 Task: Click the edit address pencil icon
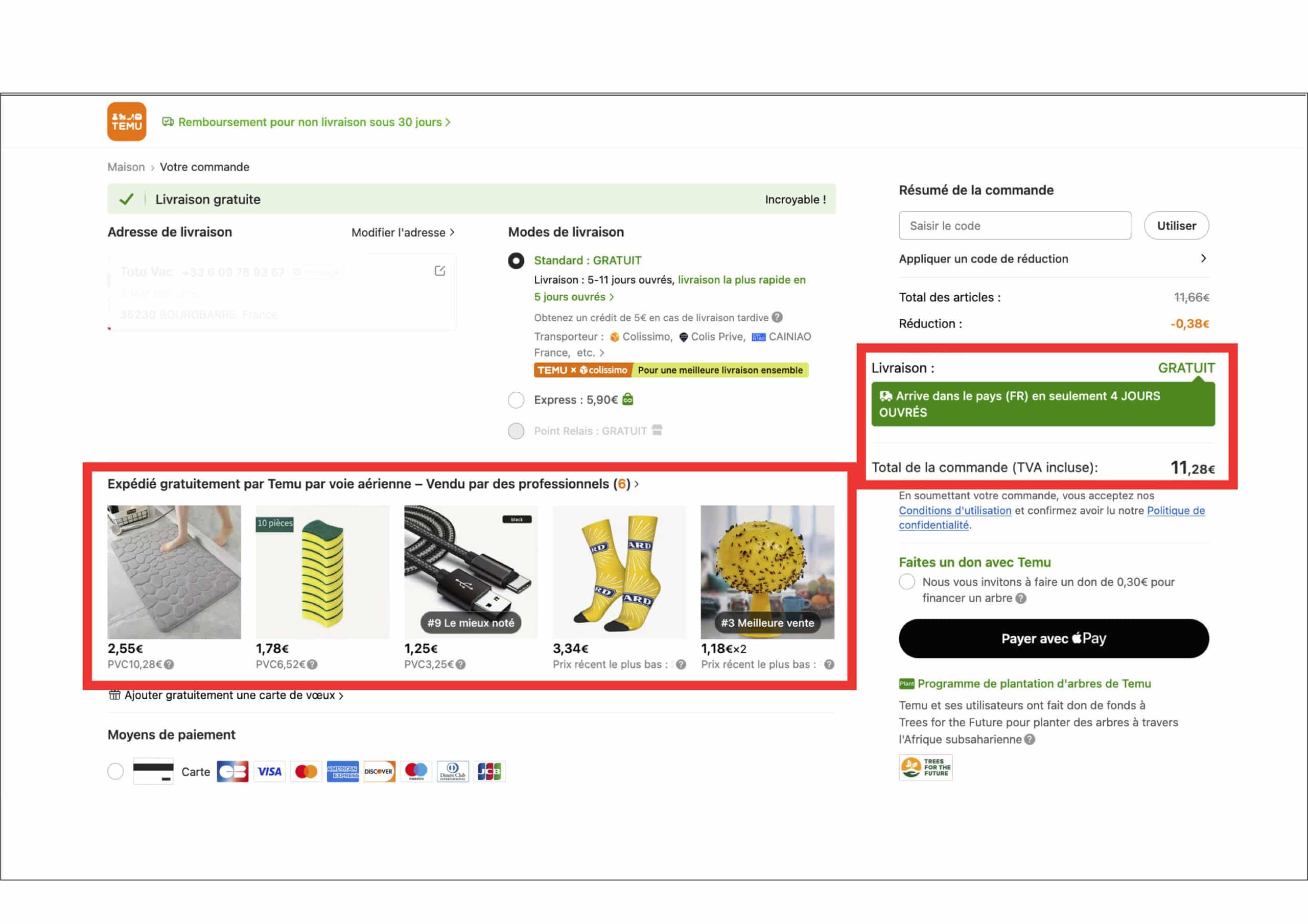(x=440, y=271)
